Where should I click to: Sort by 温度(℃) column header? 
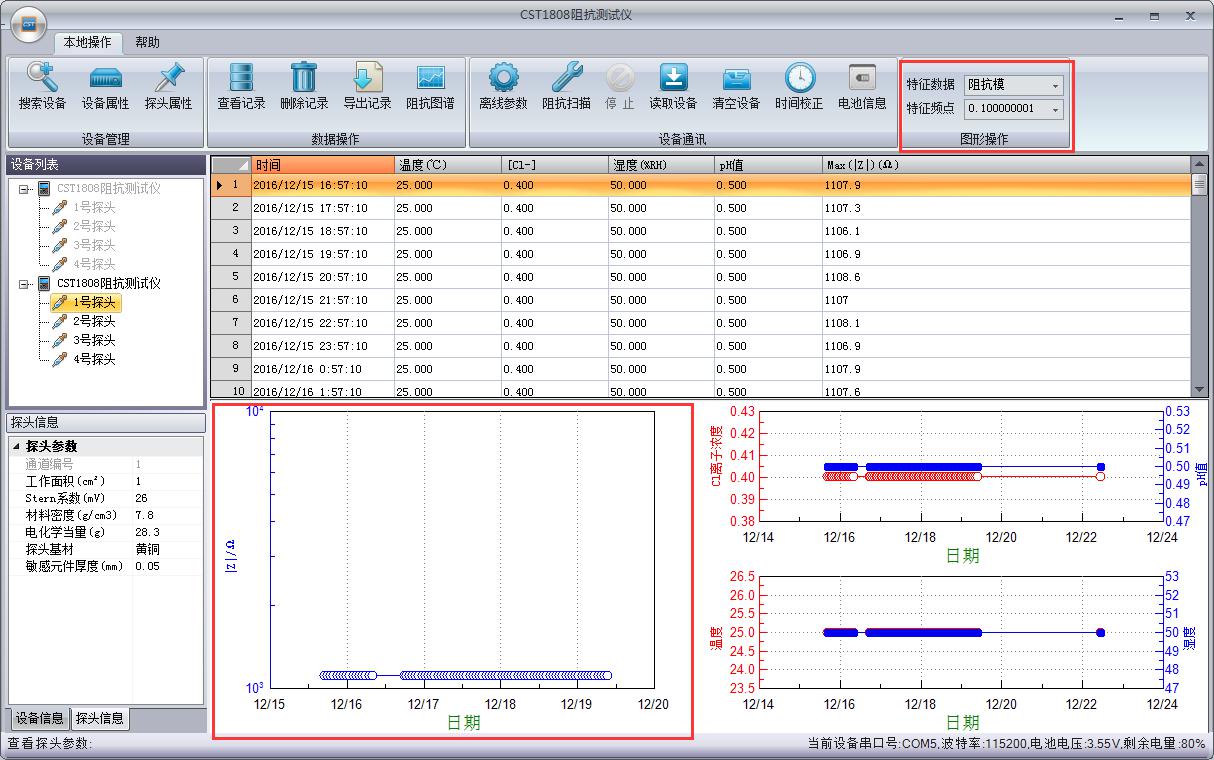(448, 165)
